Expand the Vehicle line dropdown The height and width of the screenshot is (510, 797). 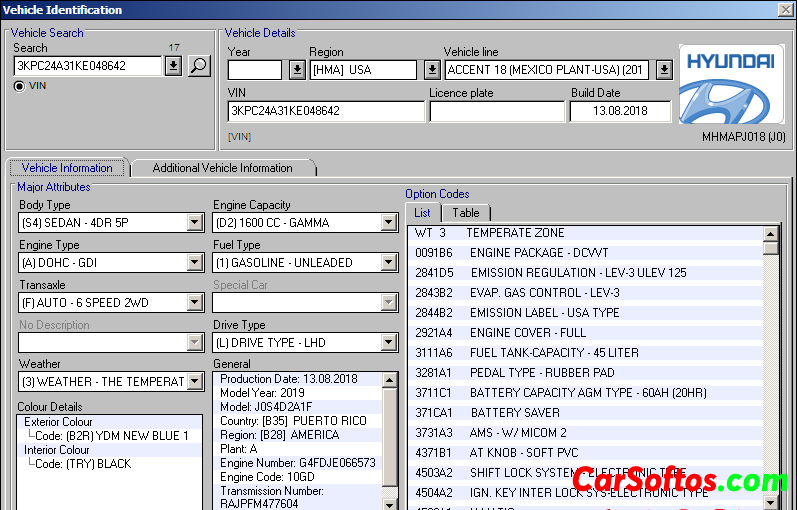664,70
